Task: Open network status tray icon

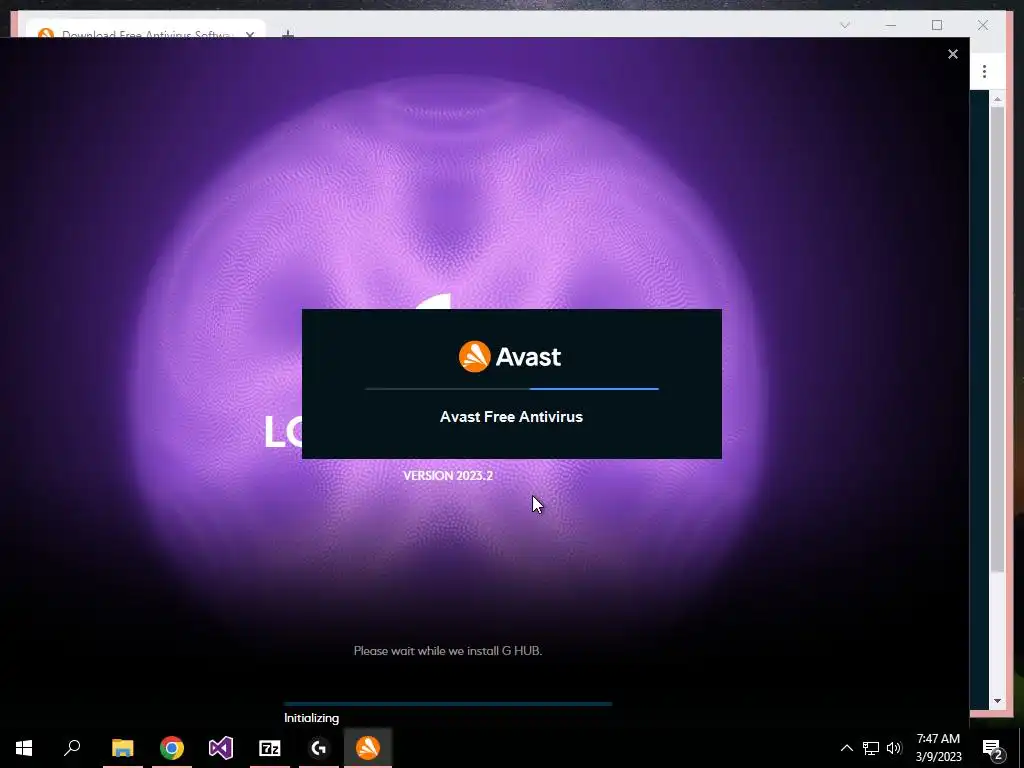Action: pos(871,748)
